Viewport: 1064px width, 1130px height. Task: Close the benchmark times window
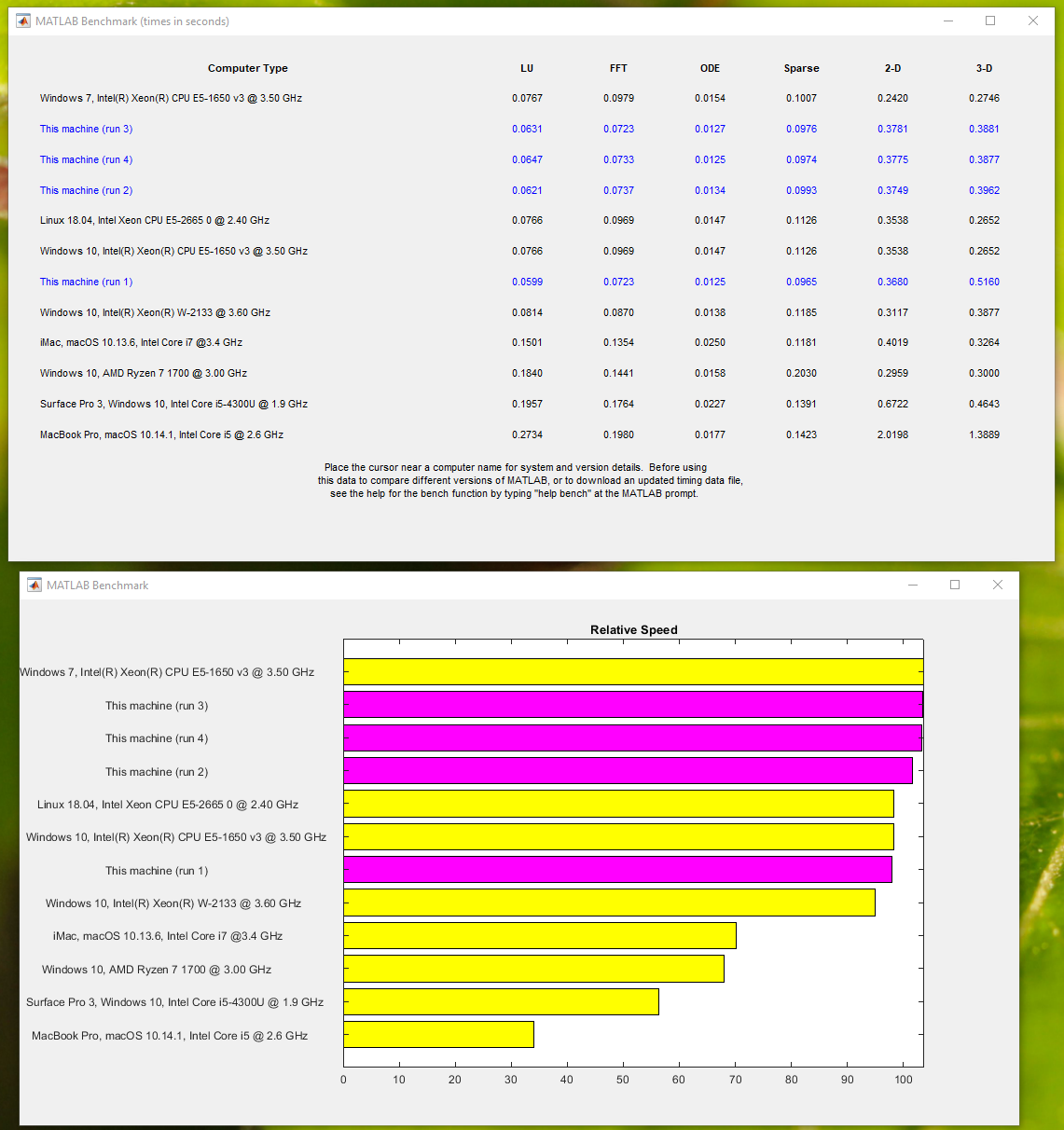coord(1033,21)
